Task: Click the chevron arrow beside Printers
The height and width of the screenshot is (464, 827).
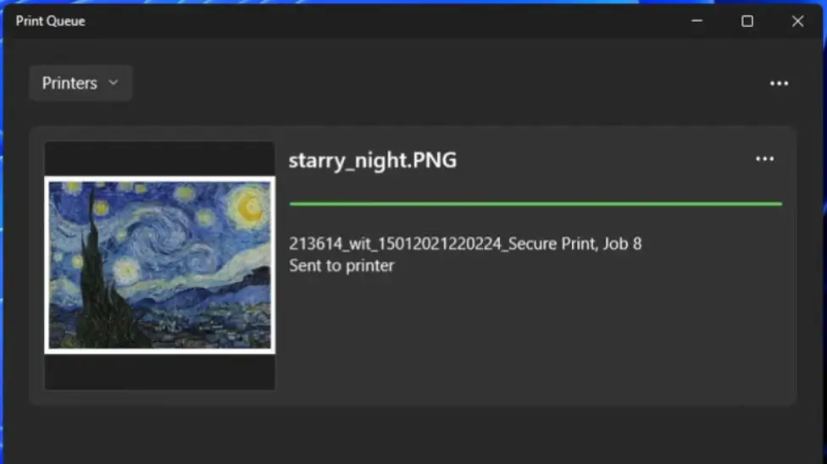Action: [113, 83]
